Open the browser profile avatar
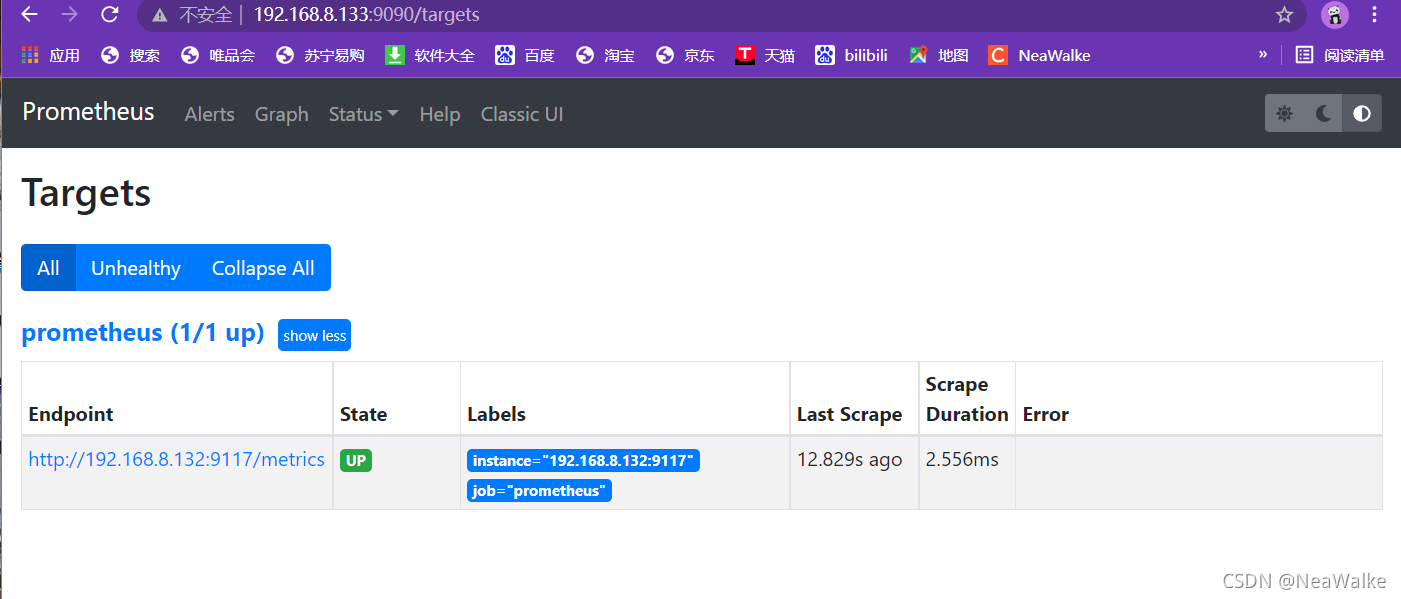Viewport: 1401px width, 599px height. coord(1334,15)
